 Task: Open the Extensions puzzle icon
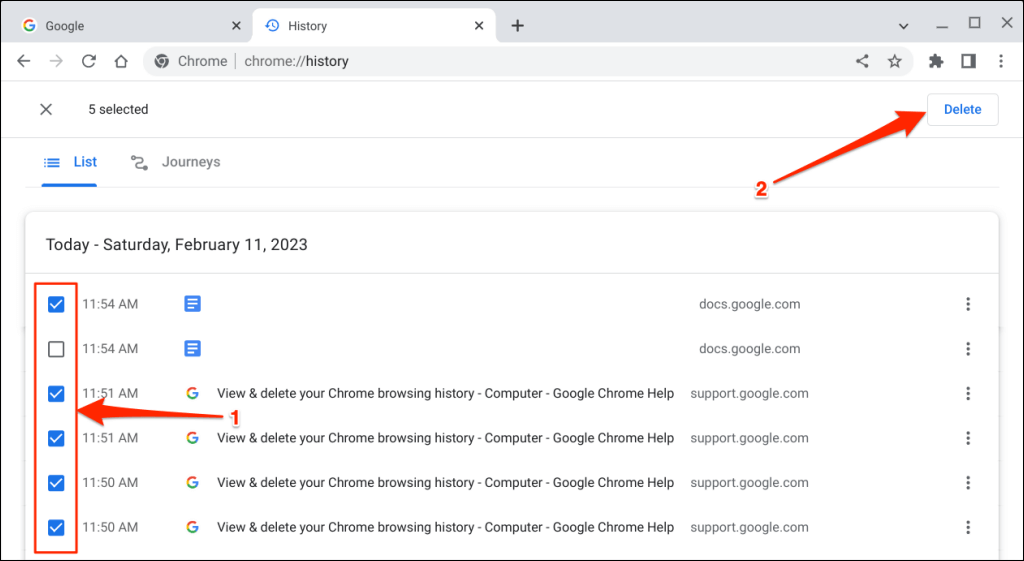[936, 61]
